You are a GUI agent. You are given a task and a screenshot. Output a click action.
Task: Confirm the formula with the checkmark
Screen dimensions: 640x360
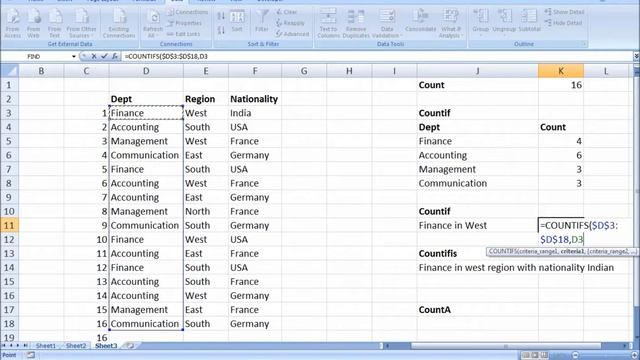pyautogui.click(x=104, y=56)
